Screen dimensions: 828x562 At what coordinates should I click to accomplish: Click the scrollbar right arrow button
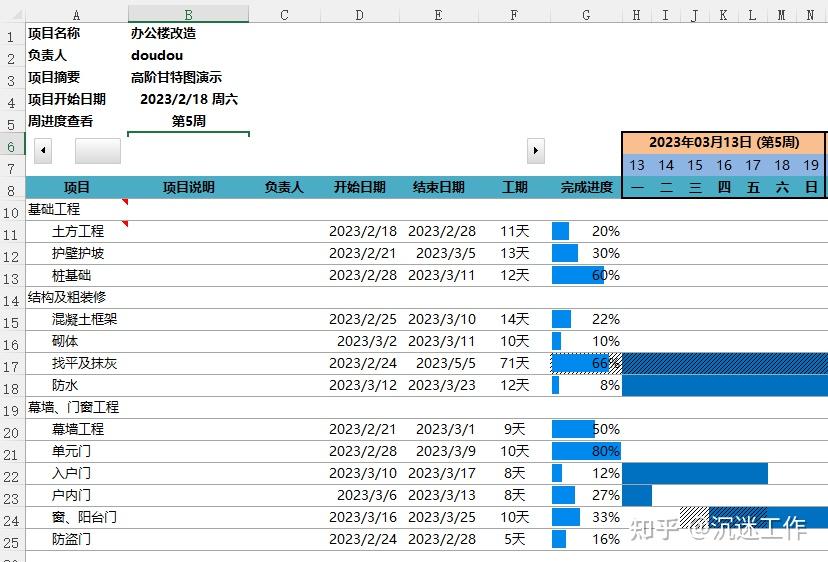pyautogui.click(x=535, y=151)
